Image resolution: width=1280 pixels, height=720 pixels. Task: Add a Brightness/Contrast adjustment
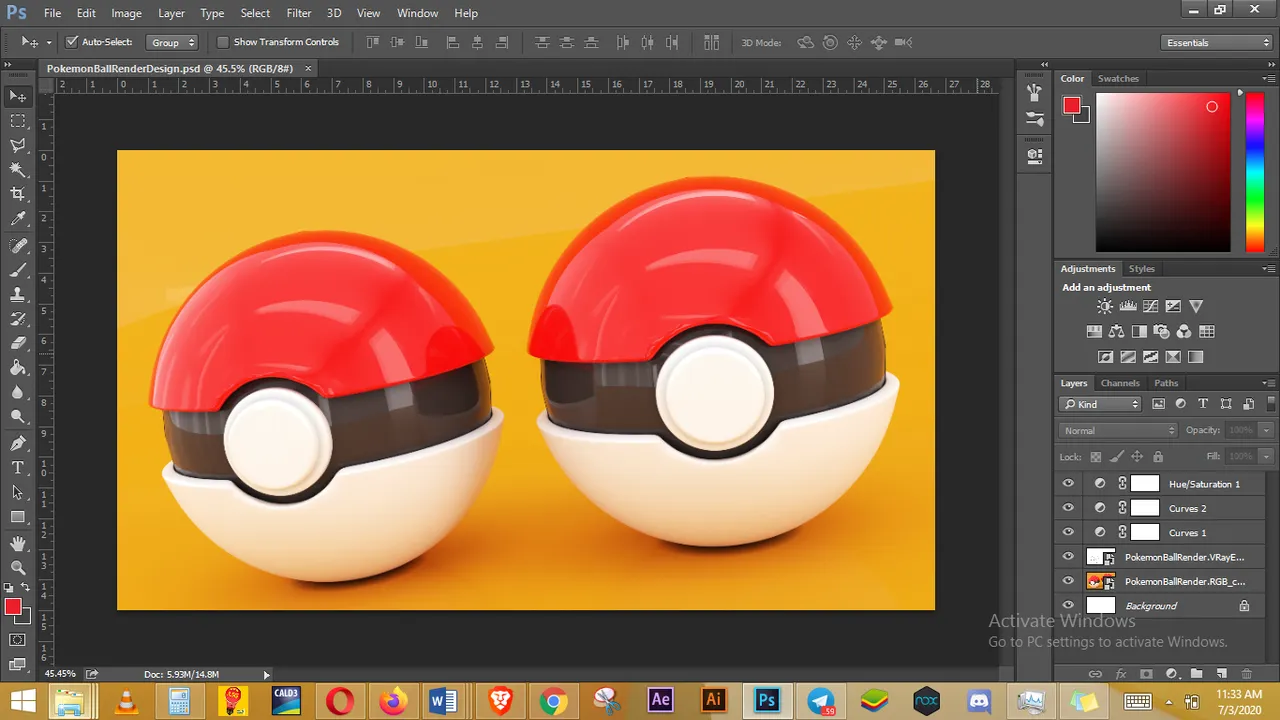pos(1105,307)
